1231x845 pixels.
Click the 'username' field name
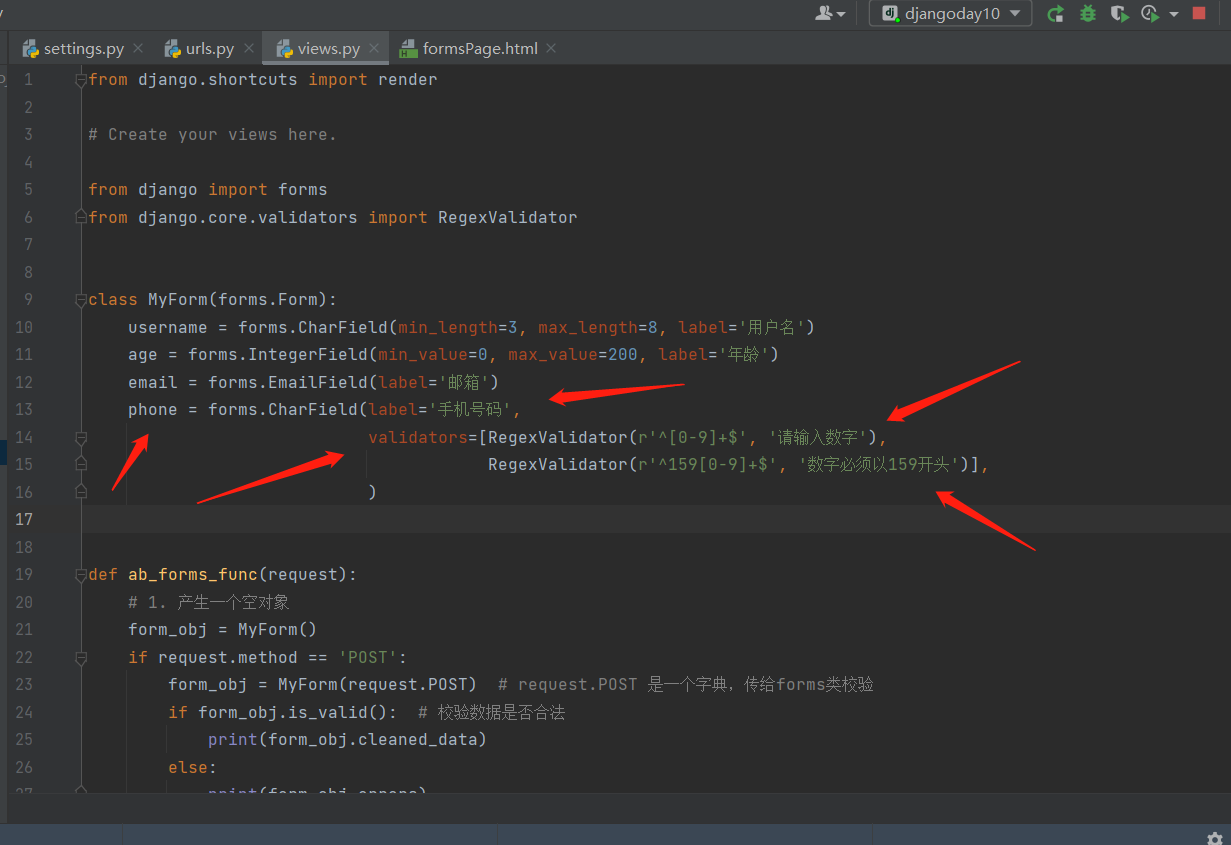(168, 327)
